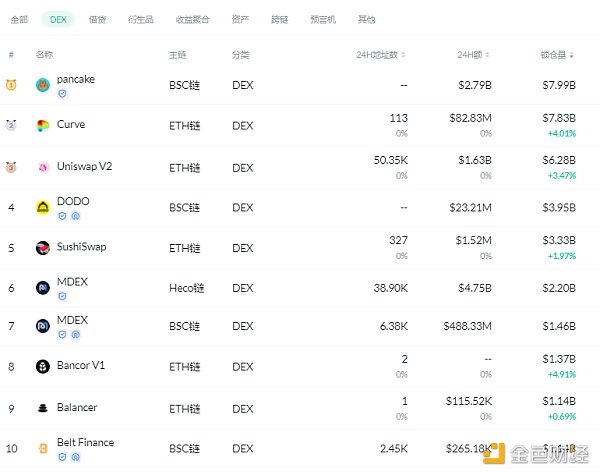Sort by the 24H地址数 column header

click(x=378, y=54)
